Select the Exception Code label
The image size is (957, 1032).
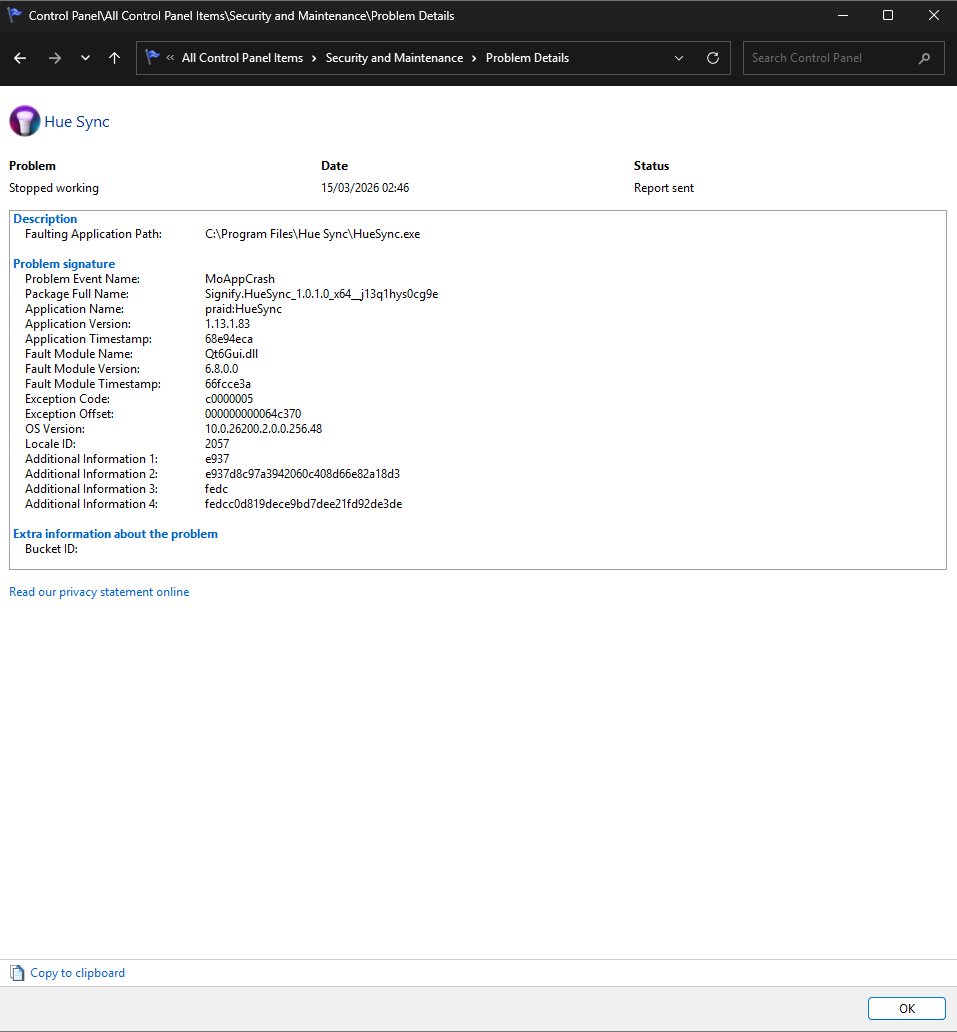[x=67, y=399]
